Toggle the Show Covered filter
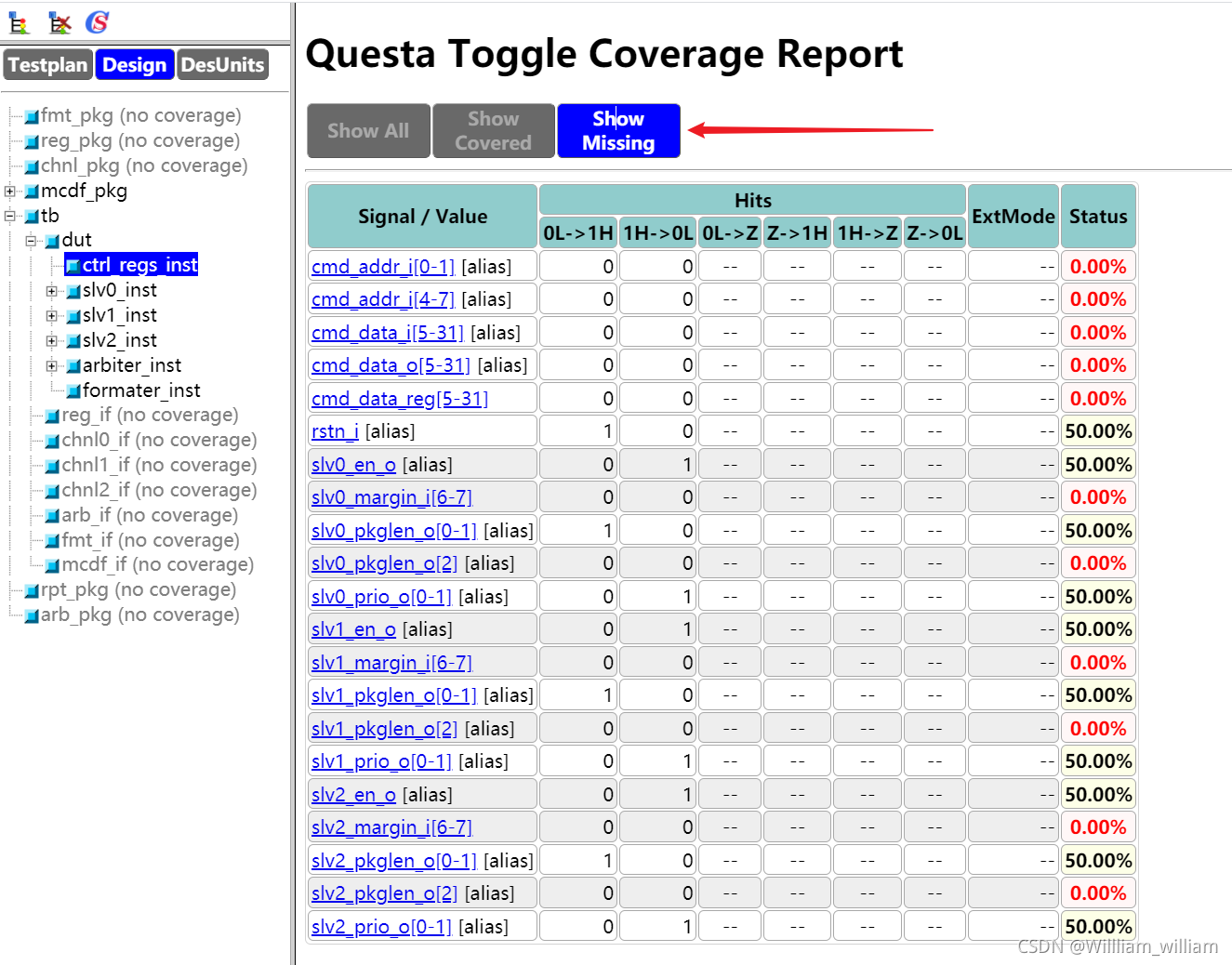1232x965 pixels. pos(493,130)
